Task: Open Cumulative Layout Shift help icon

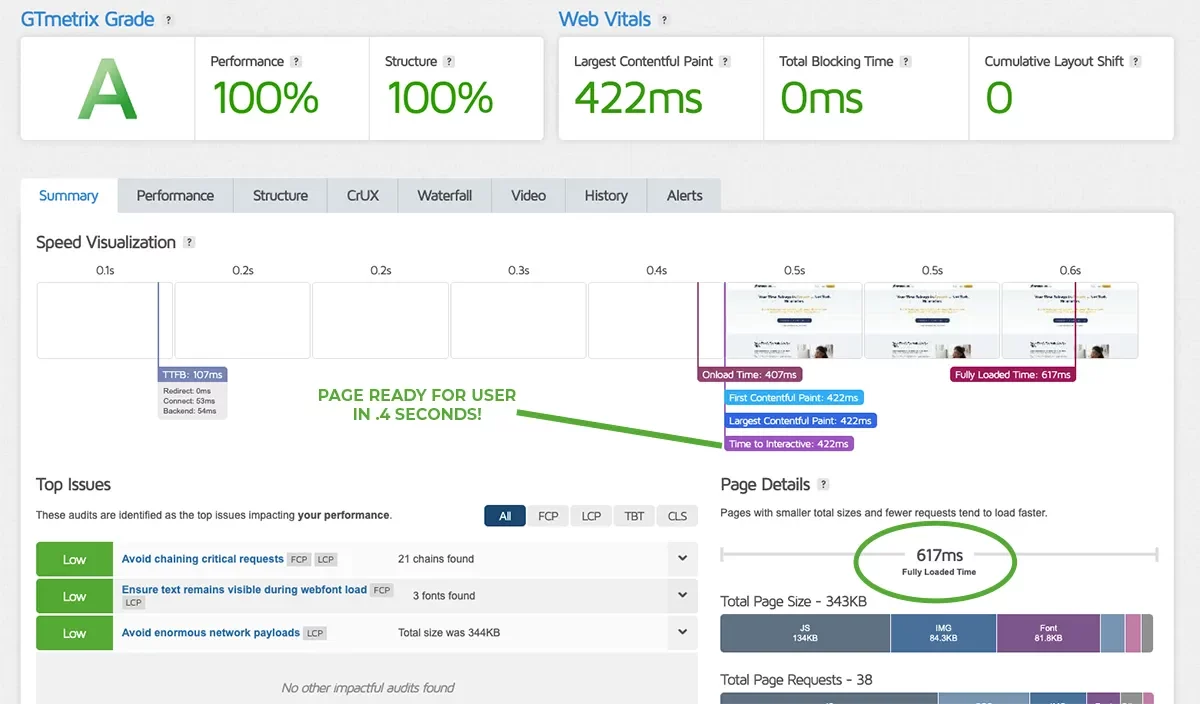Action: pos(1136,62)
